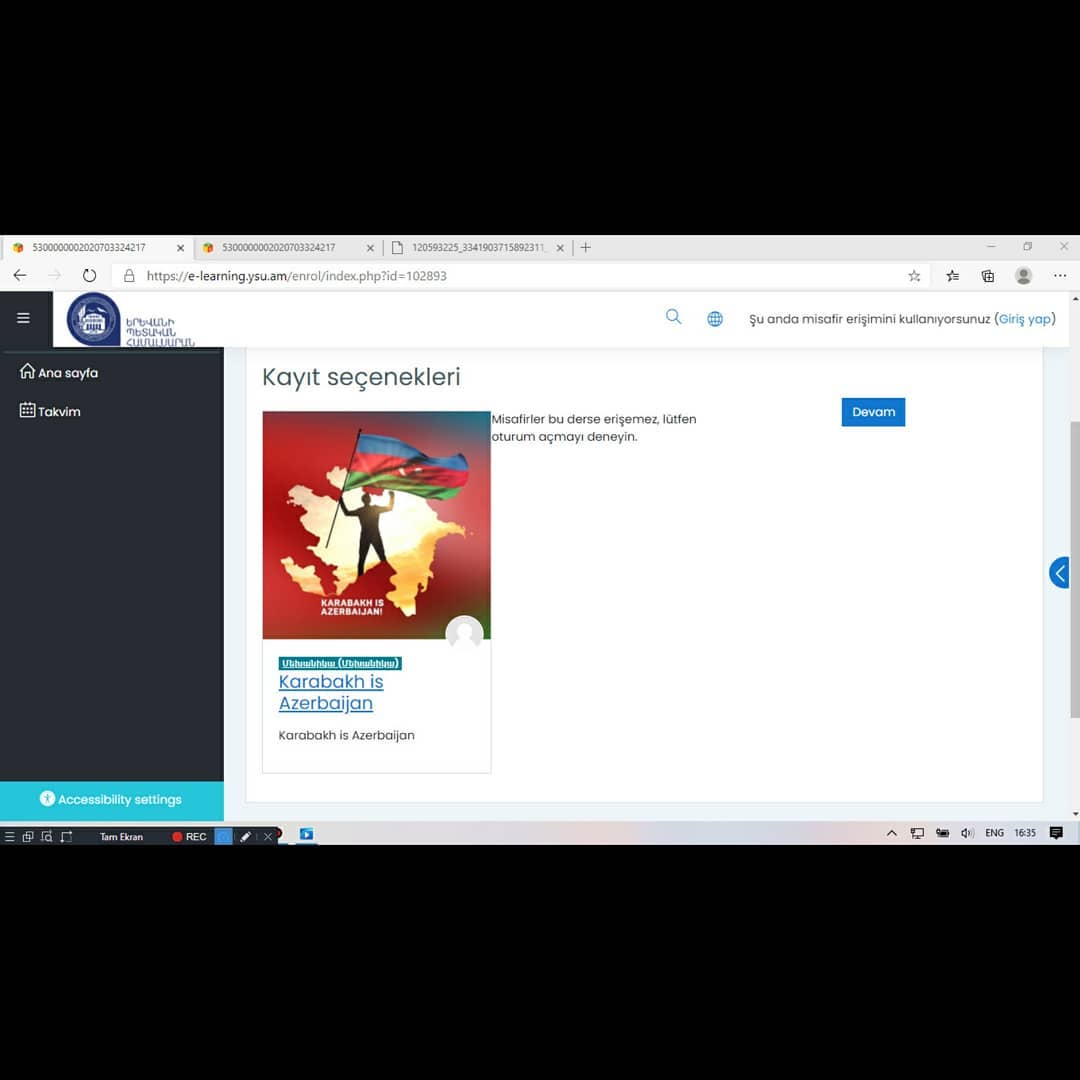Close the second browser tab
The image size is (1080, 1080).
click(370, 247)
